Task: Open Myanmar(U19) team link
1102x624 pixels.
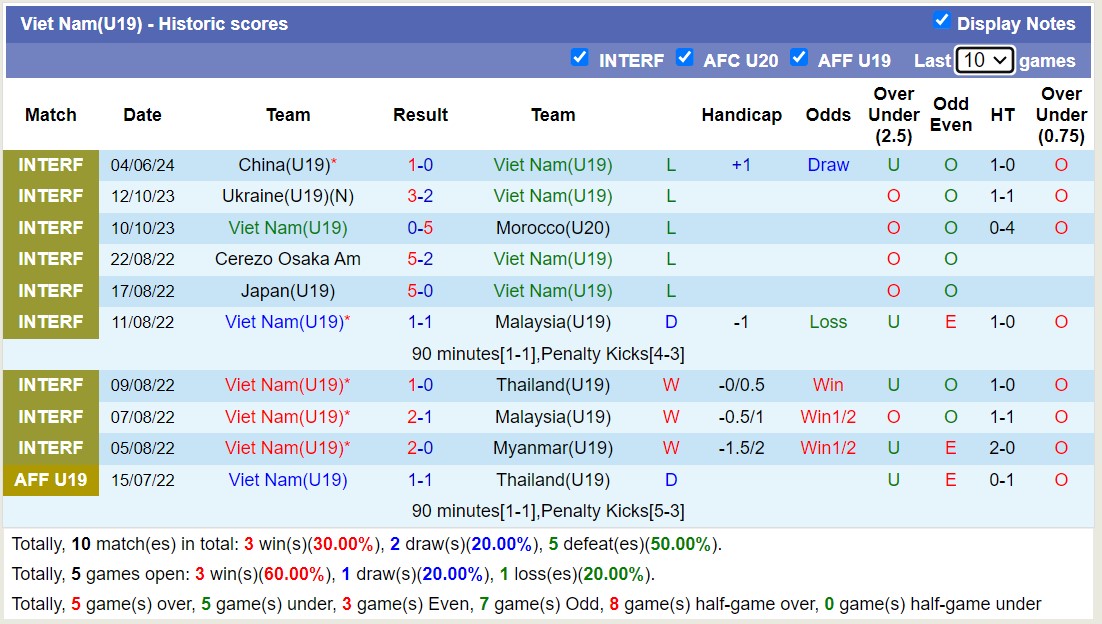Action: click(x=552, y=448)
